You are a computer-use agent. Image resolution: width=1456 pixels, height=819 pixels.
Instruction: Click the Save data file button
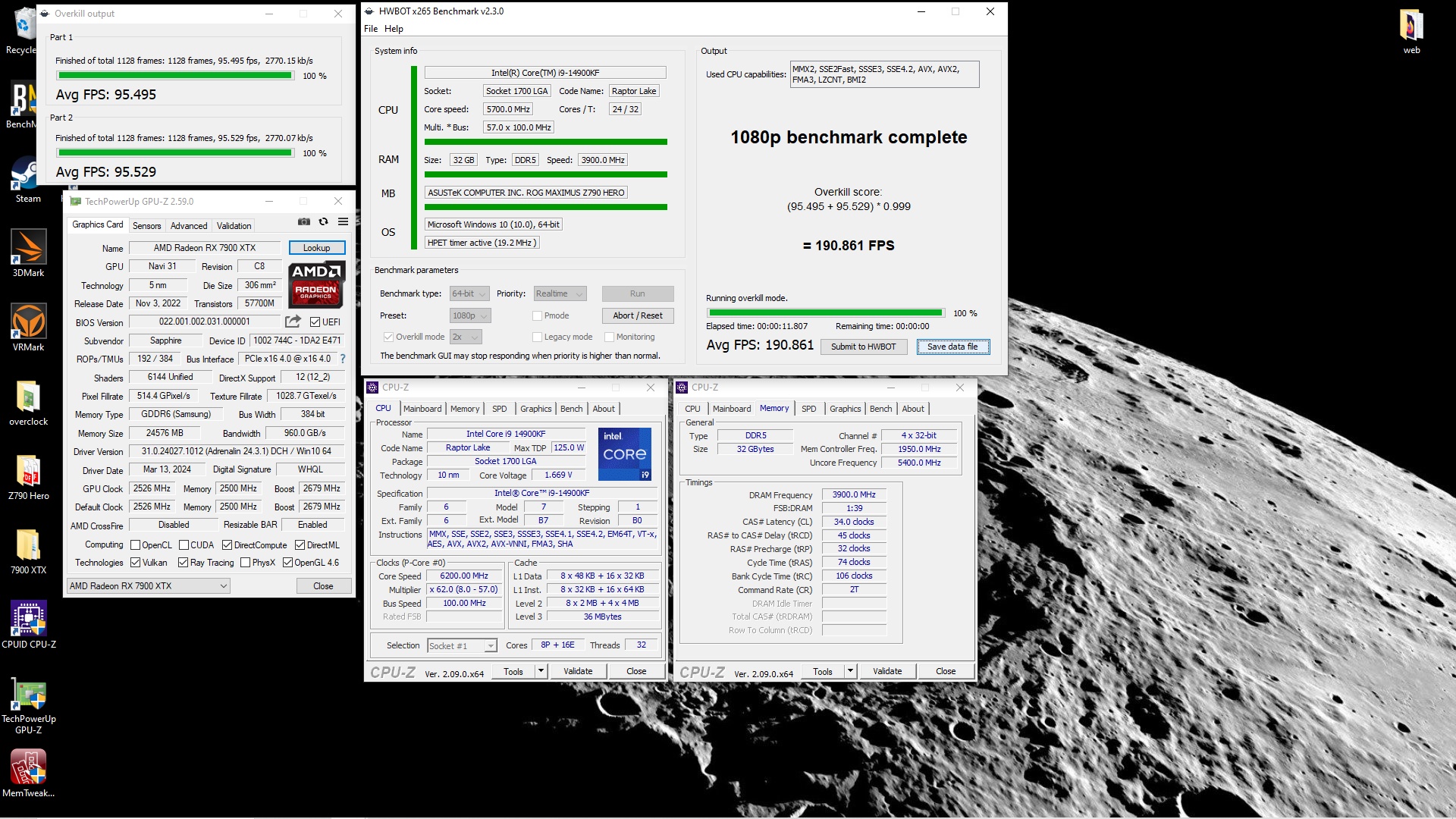coord(952,347)
